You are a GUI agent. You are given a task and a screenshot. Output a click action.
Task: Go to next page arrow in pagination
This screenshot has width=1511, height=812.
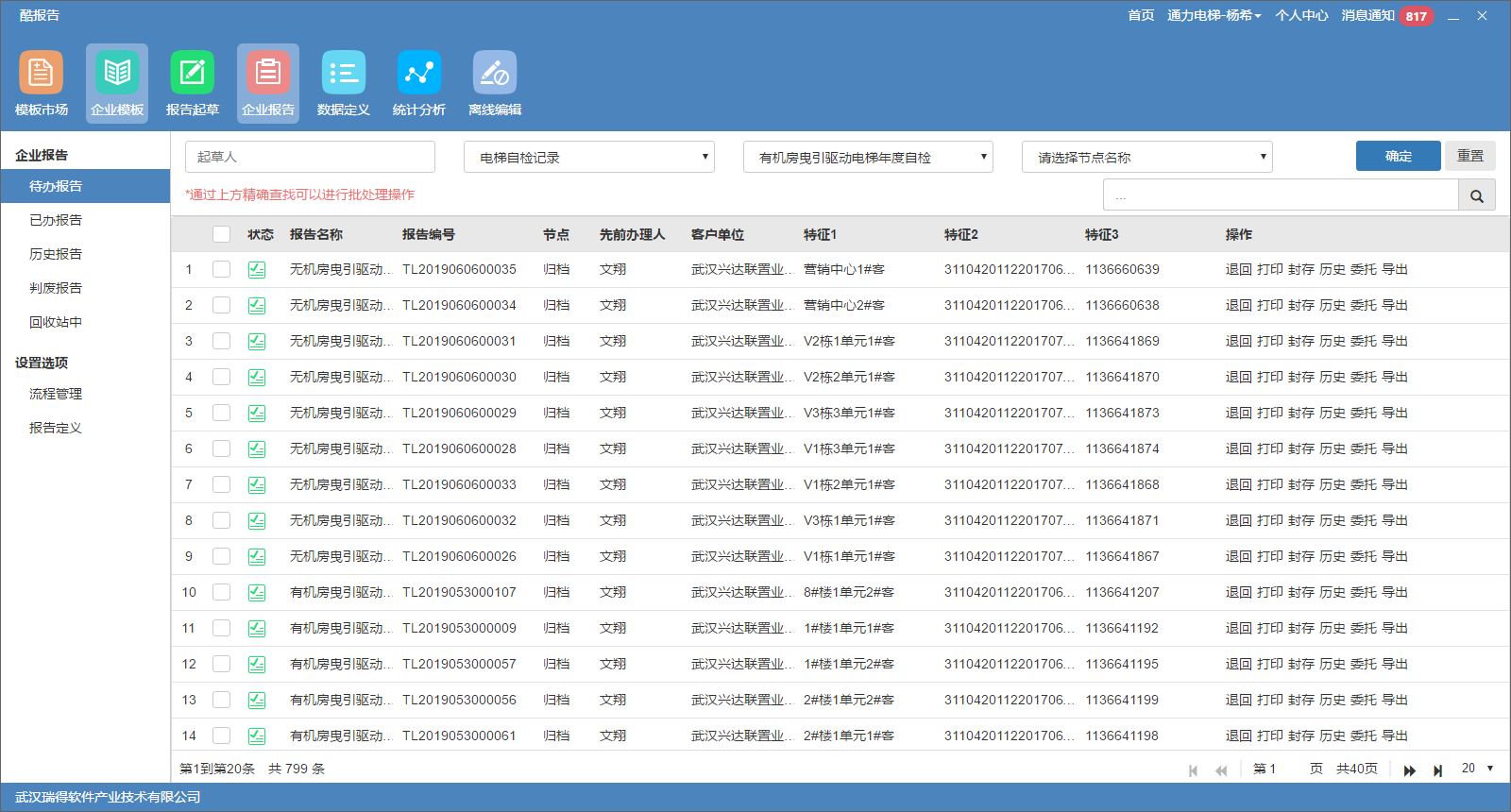(1409, 770)
